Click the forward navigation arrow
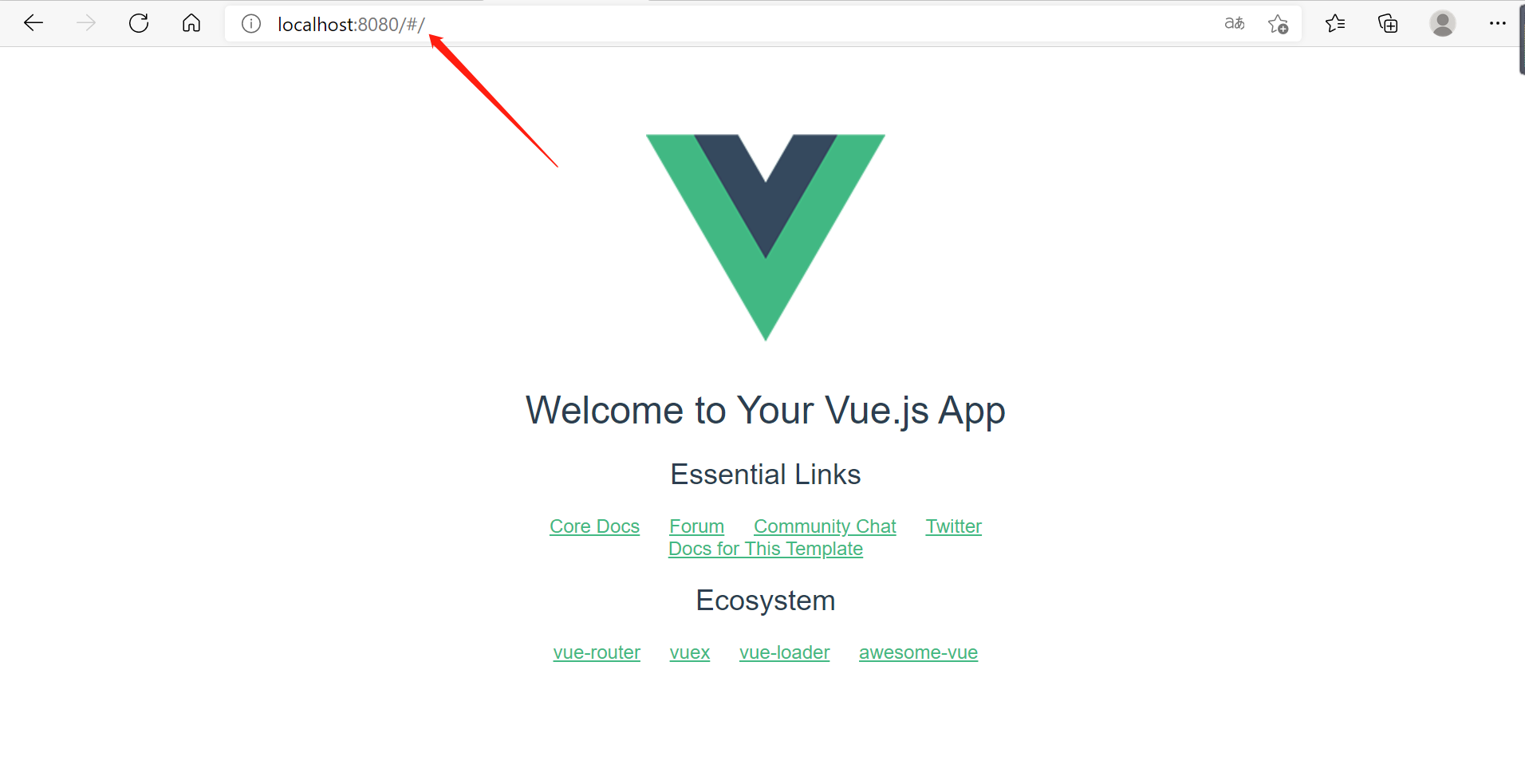The height and width of the screenshot is (784, 1525). pos(86,23)
